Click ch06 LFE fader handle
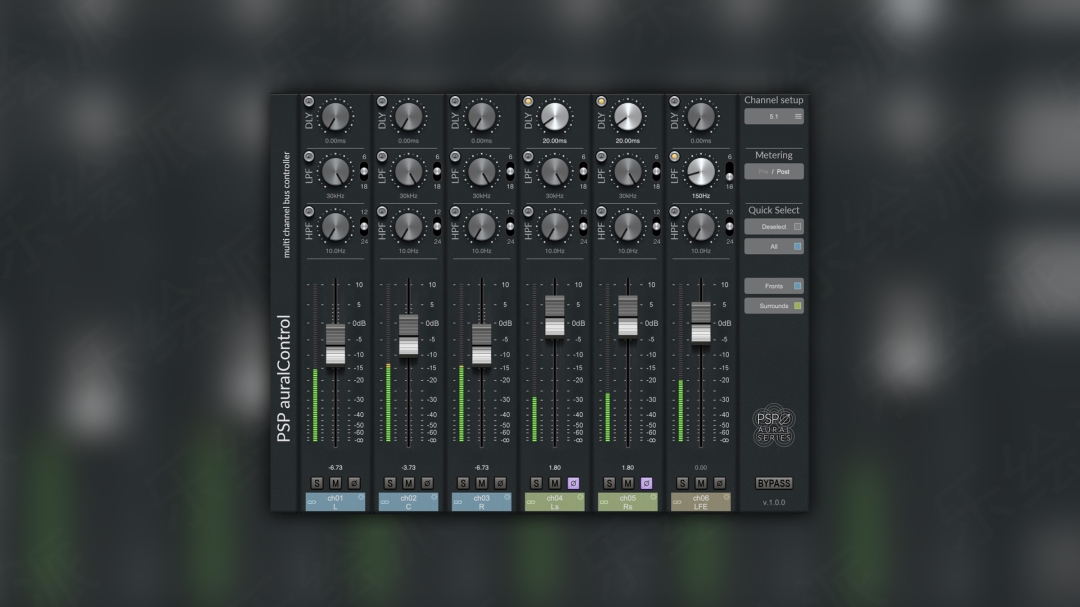The height and width of the screenshot is (607, 1080). click(x=700, y=322)
